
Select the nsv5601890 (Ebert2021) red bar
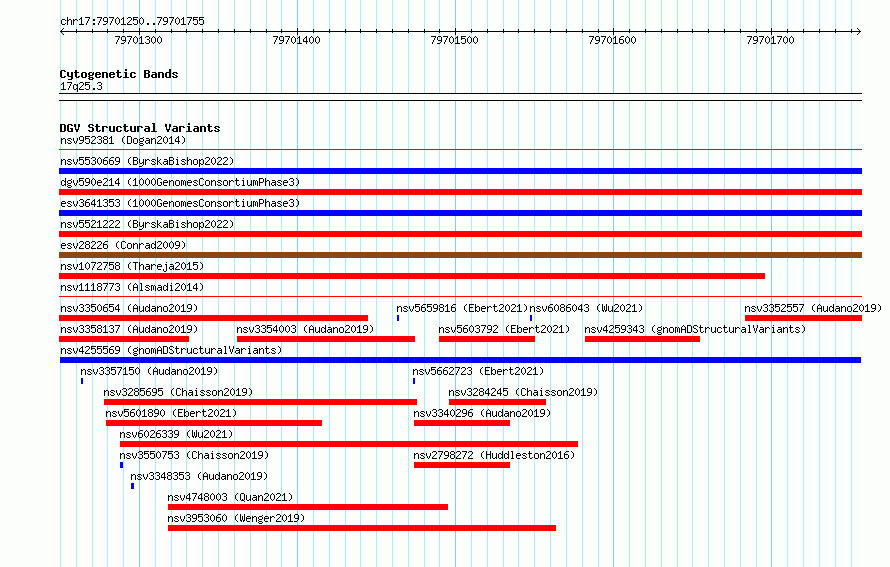point(214,423)
